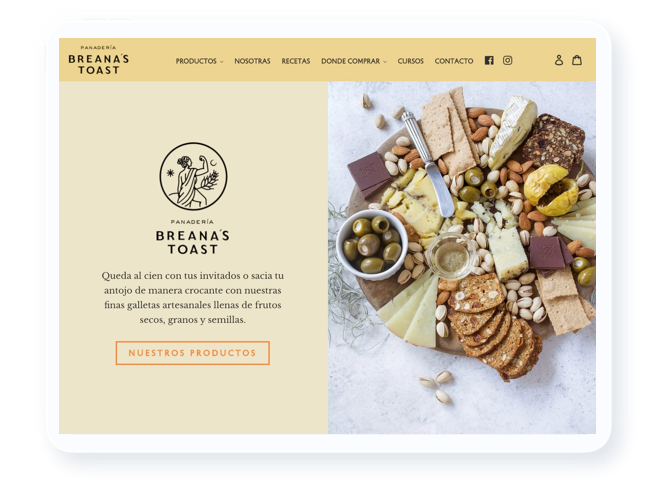Click the Panadería label above hero title

tap(192, 222)
